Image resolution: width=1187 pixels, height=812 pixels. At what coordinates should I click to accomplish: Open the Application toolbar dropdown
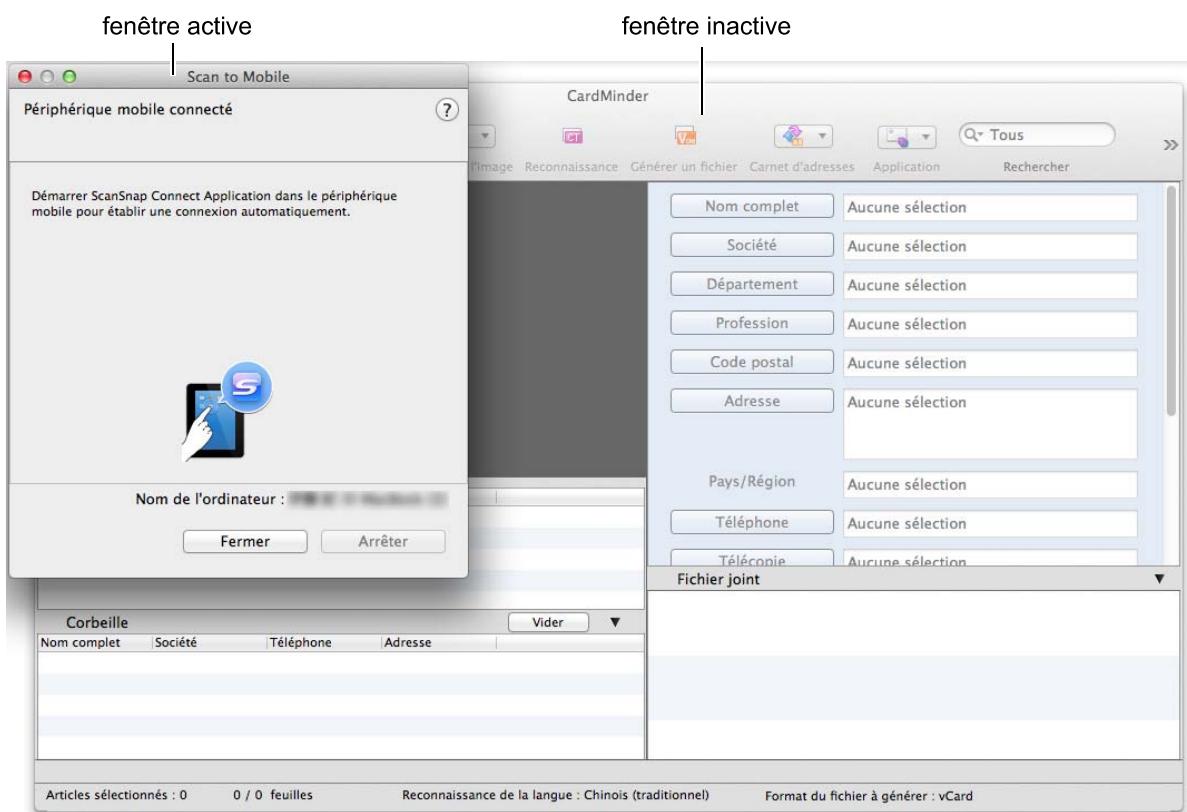coord(906,135)
